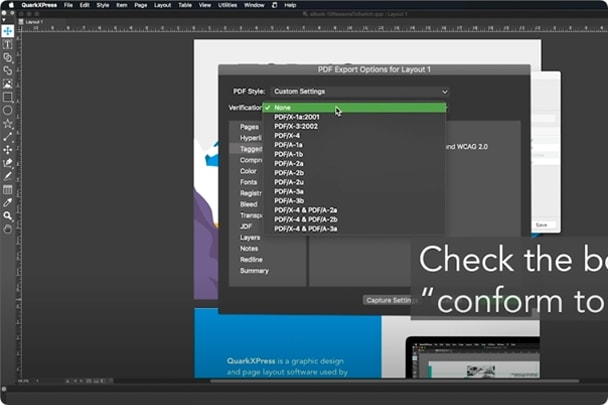The width and height of the screenshot is (608, 405).
Task: Open Tagged in the options list
Action: click(251, 149)
